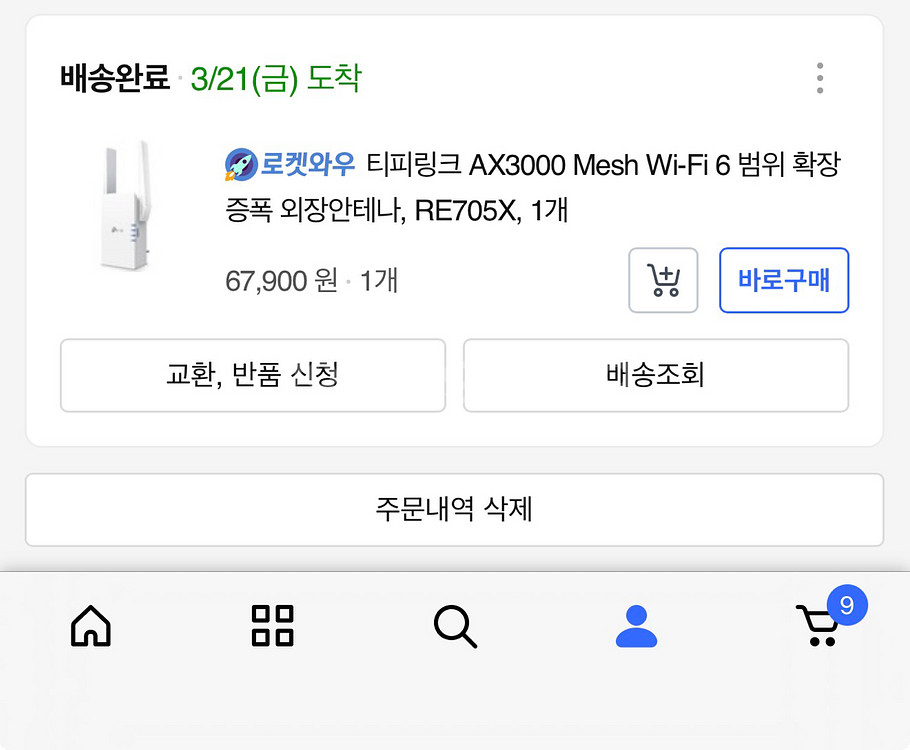The height and width of the screenshot is (750, 910).
Task: Open the three-dot order options menu
Action: pos(820,78)
